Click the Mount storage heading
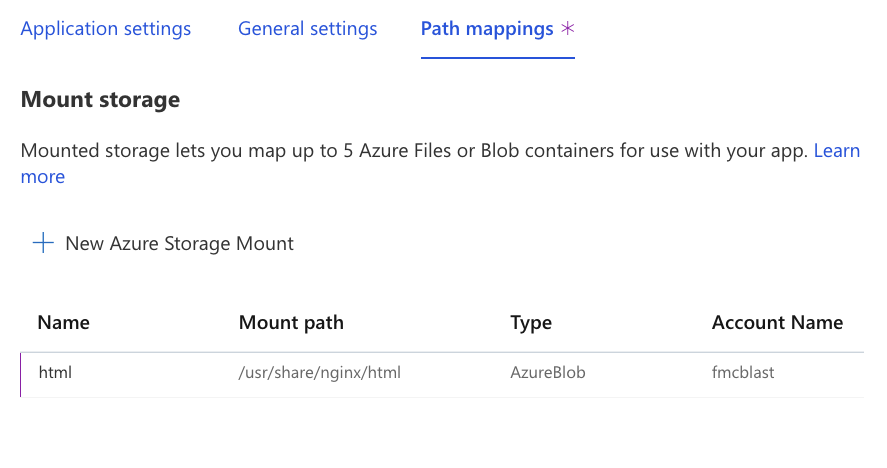This screenshot has height=468, width=887. click(100, 100)
